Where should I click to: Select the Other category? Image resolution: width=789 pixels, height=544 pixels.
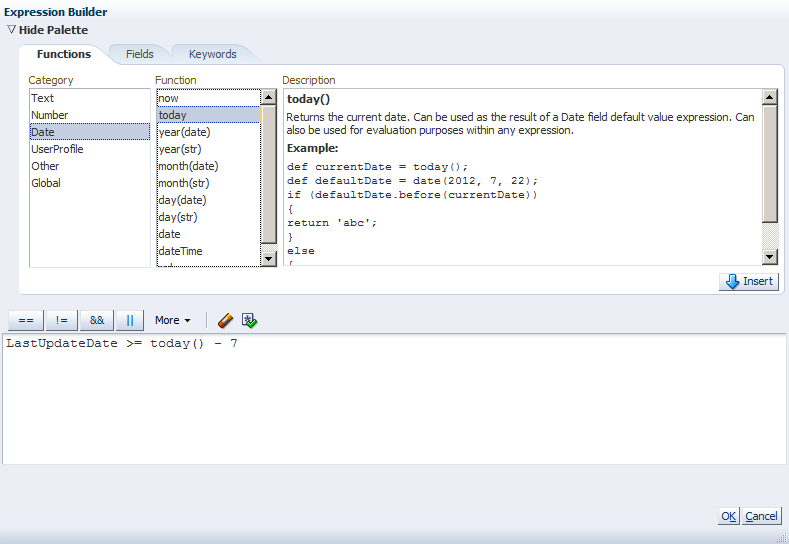coord(90,166)
